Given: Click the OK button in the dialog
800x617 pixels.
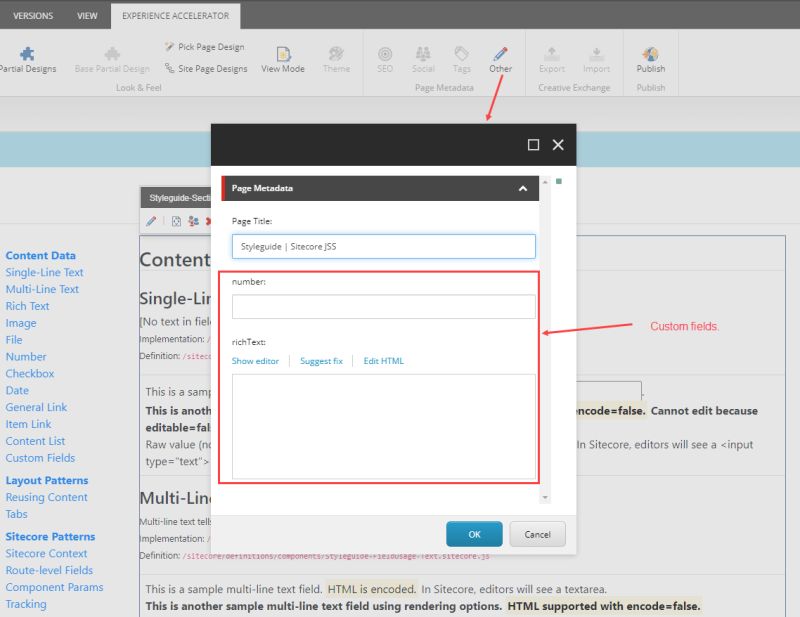Looking at the screenshot, I should pyautogui.click(x=474, y=534).
